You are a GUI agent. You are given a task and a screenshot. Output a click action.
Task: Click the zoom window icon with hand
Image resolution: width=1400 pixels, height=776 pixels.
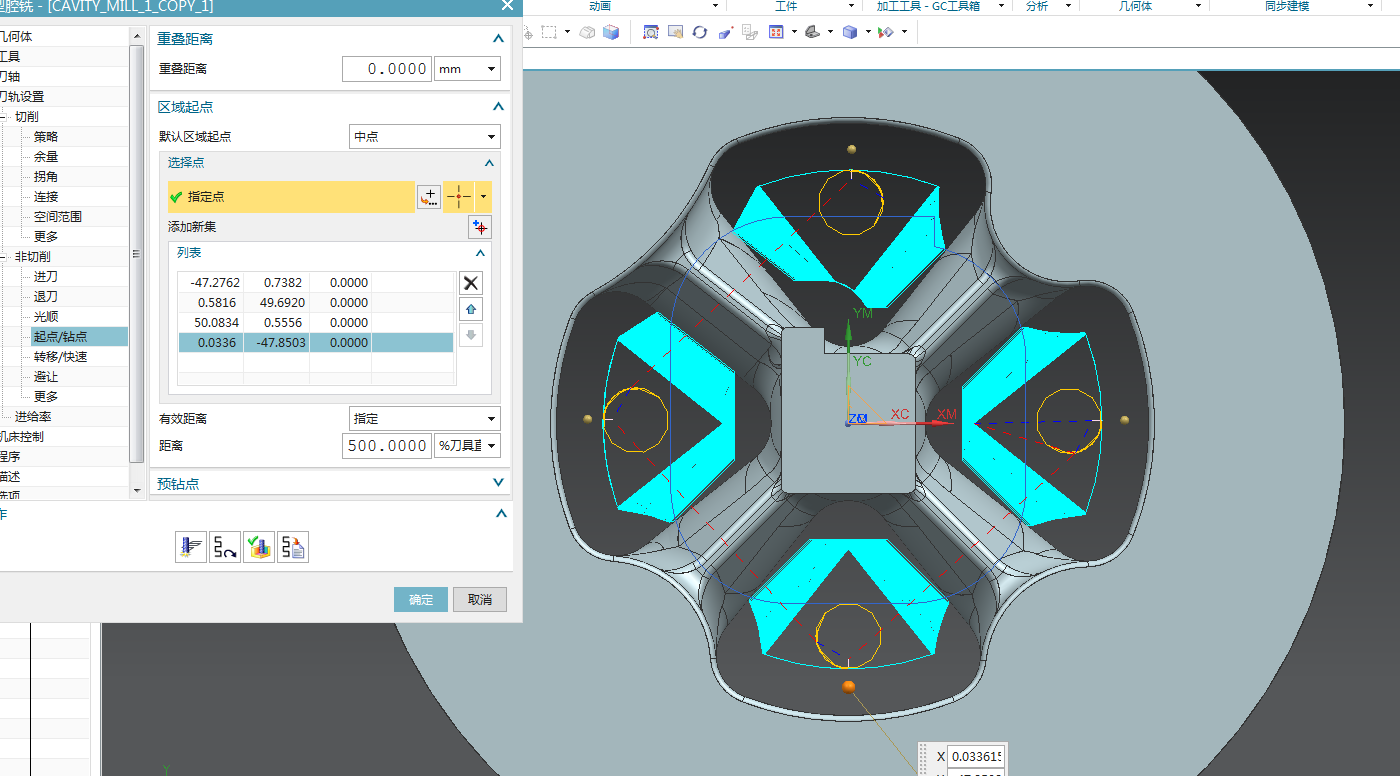tap(675, 32)
